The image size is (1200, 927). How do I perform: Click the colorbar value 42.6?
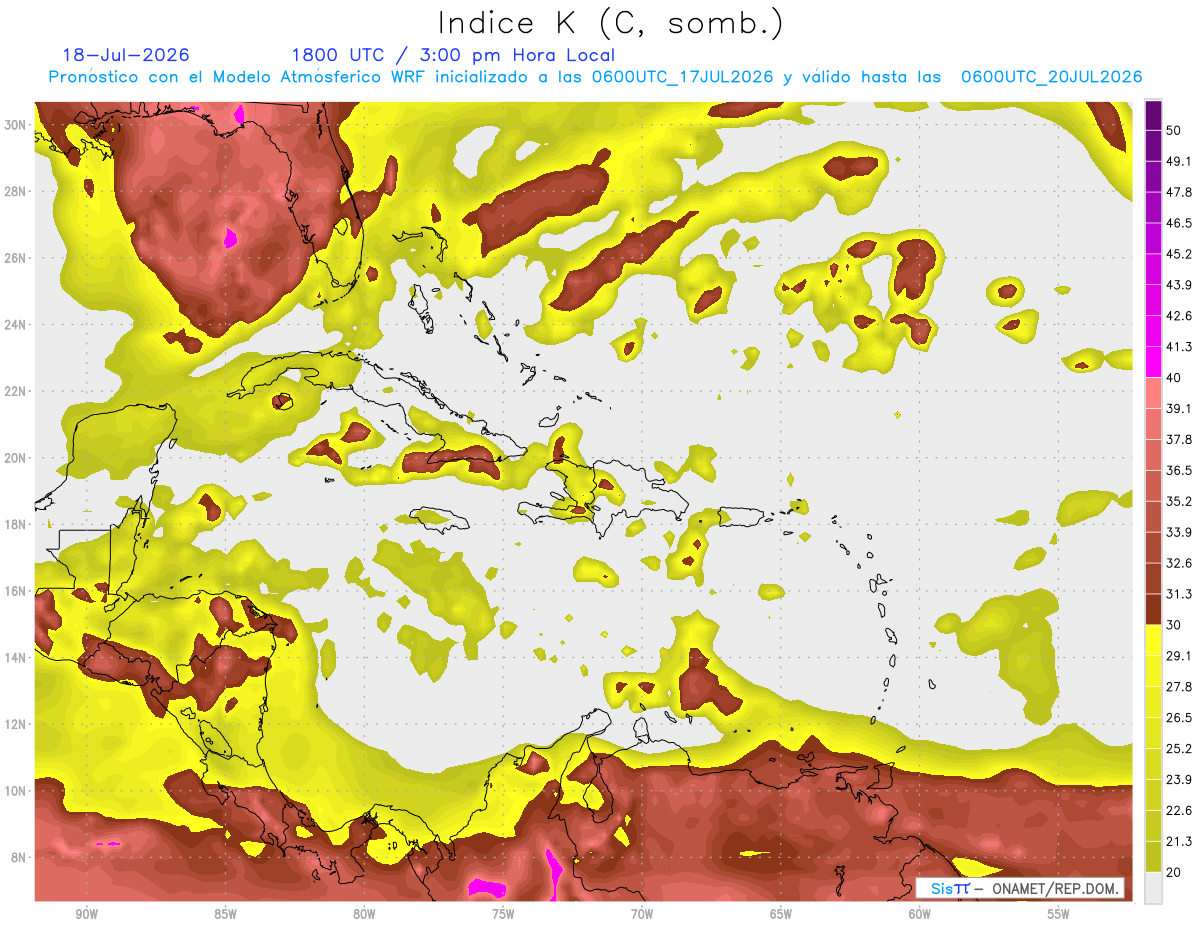click(1179, 316)
